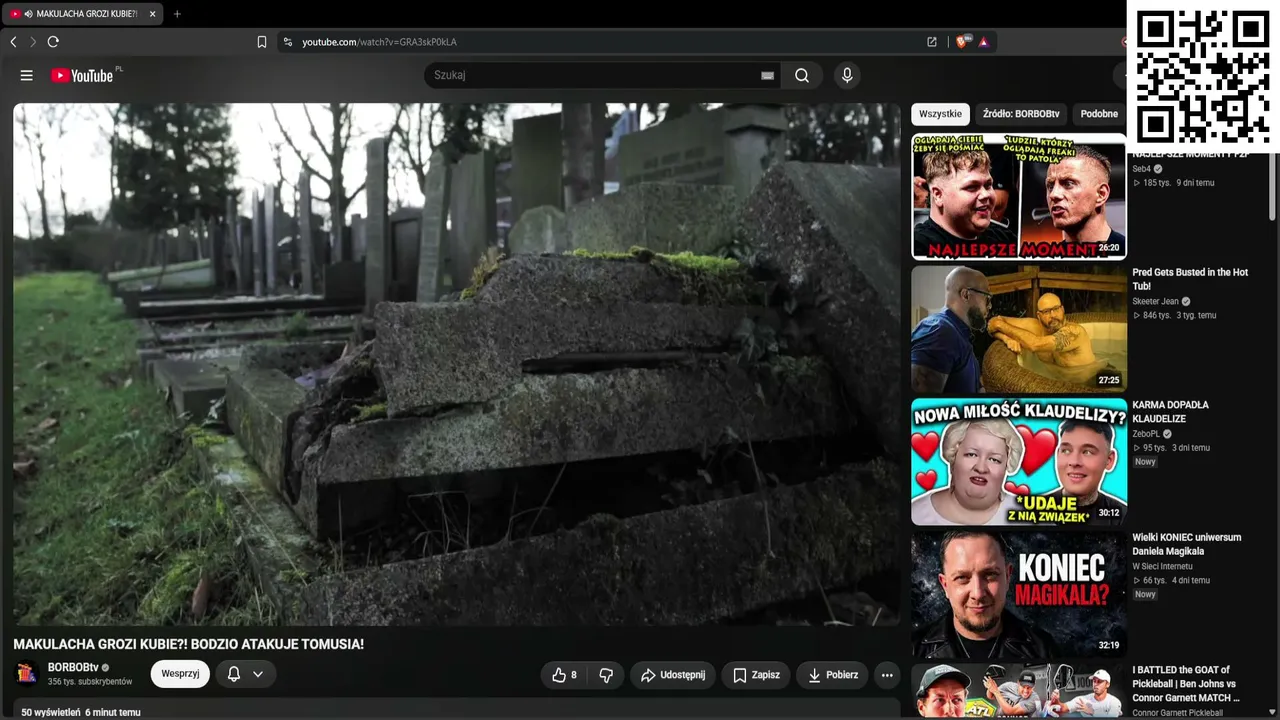Open ZeboPL channel link

pyautogui.click(x=1145, y=434)
